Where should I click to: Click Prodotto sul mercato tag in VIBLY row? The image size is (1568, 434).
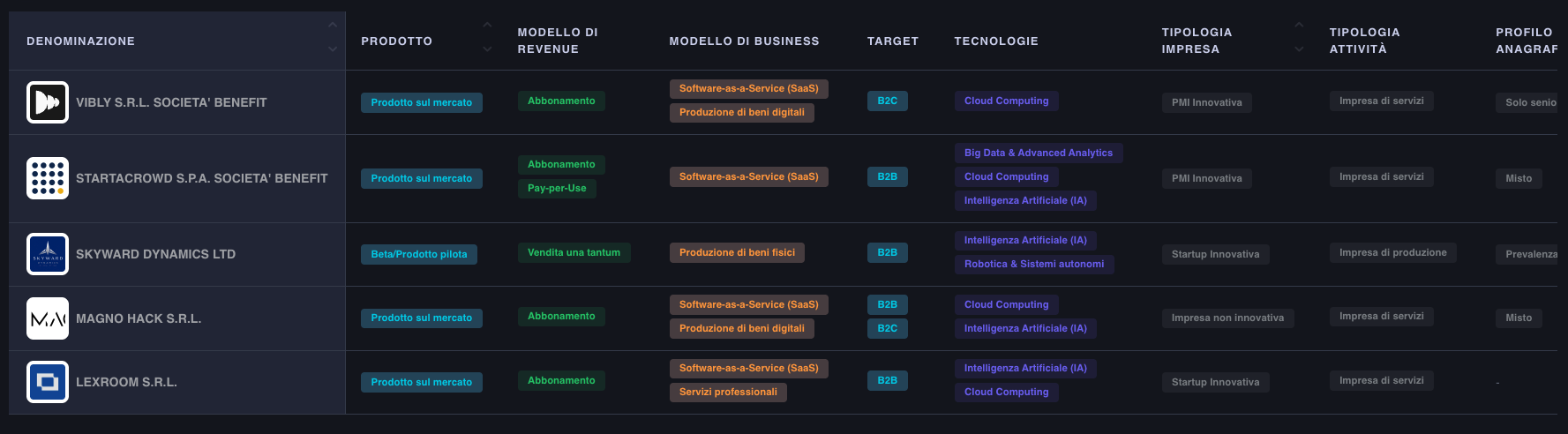tap(422, 102)
